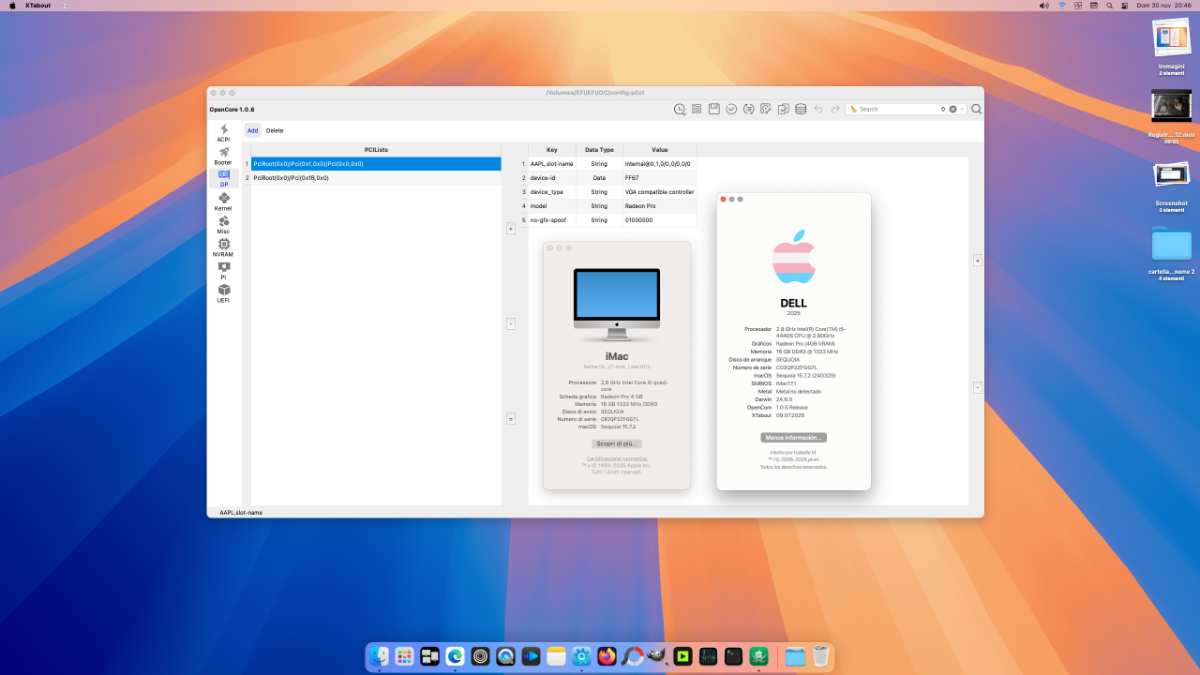1200x675 pixels.
Task: Select the model key cell
Action: [x=552, y=205]
